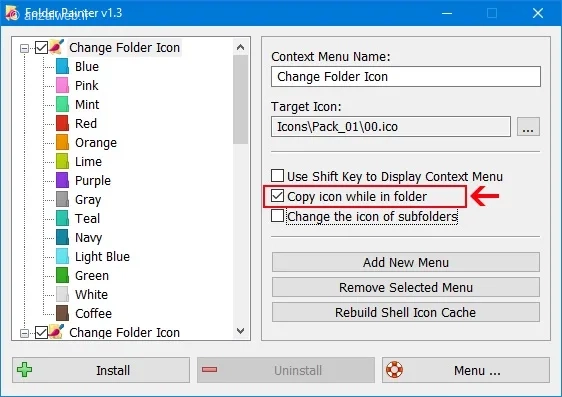This screenshot has width=562, height=397.
Task: Select the bottom Change Folder Icon tree label
Action: [124, 332]
